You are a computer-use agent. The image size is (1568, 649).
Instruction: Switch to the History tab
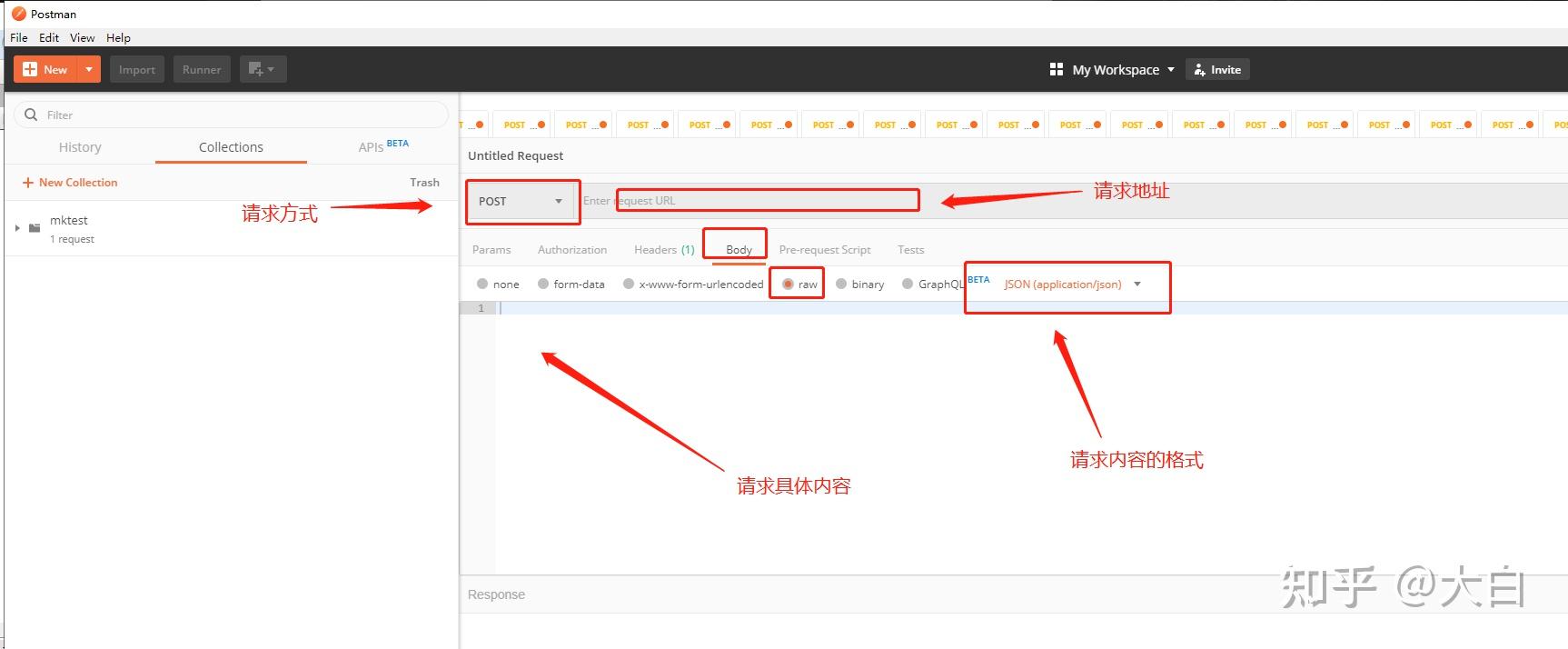point(80,147)
